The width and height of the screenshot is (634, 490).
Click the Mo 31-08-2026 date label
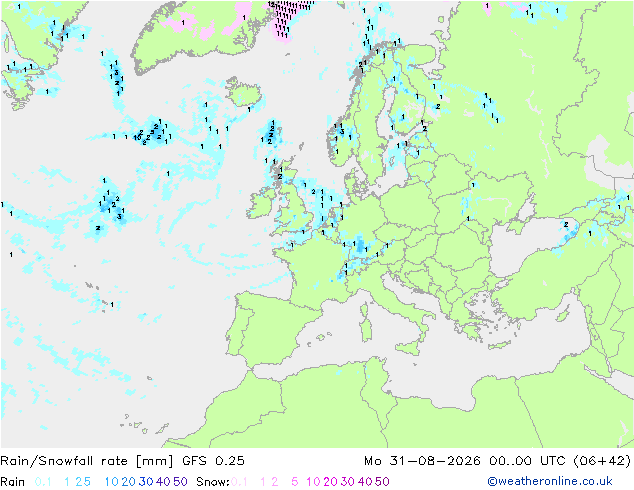pyautogui.click(x=423, y=461)
